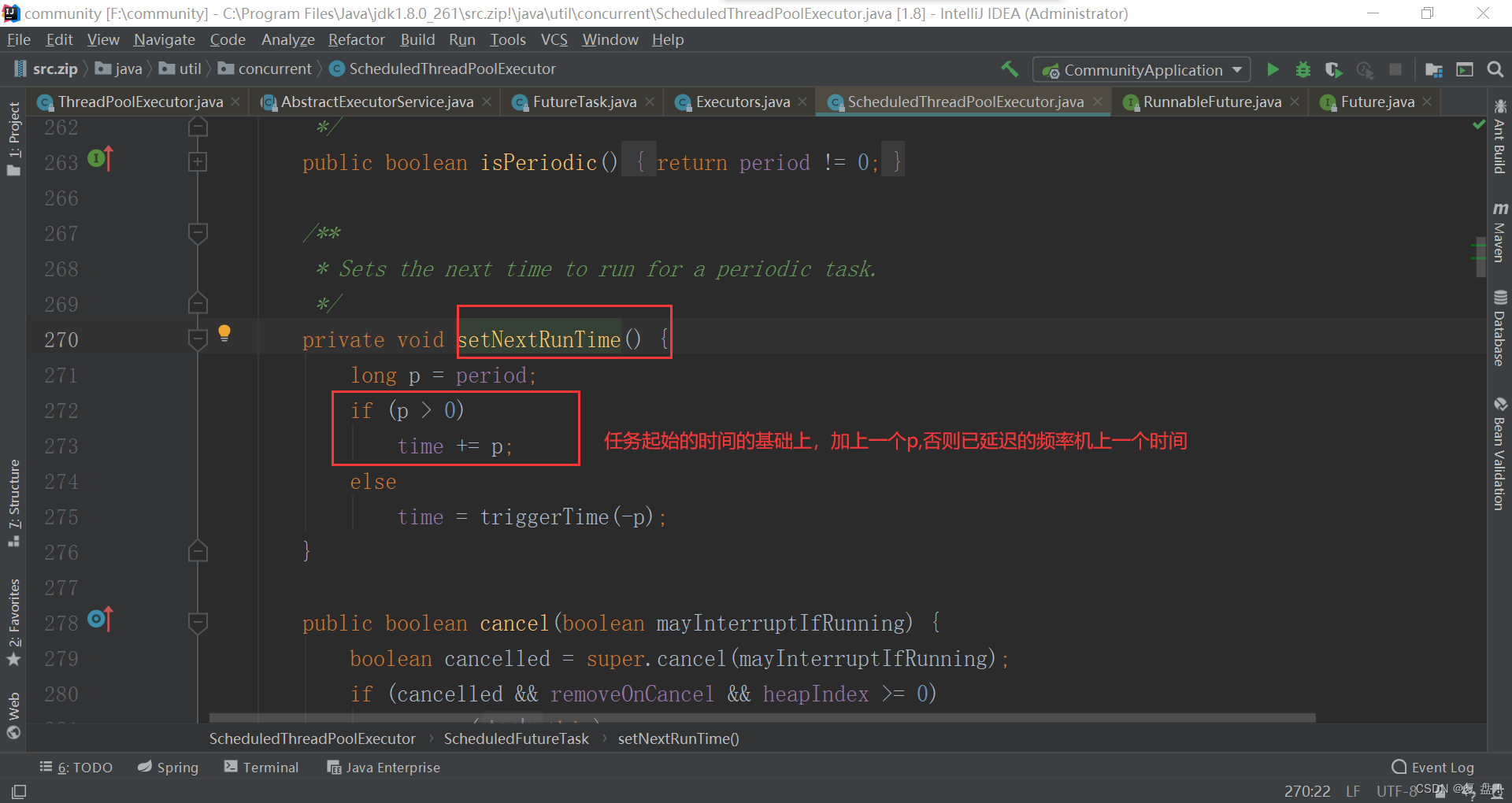Toggle the Web tool window
The image size is (1512, 803).
[13, 715]
